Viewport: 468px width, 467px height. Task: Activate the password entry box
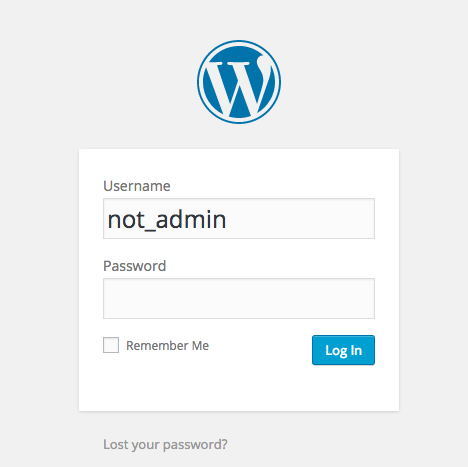click(239, 299)
